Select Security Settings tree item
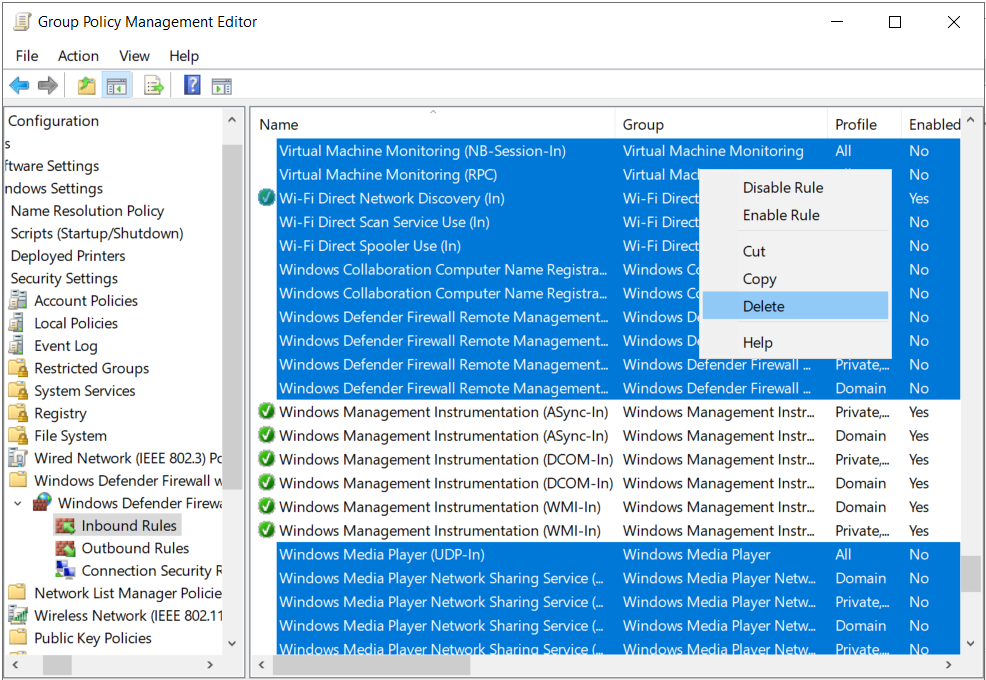Screen dimensions: 986x680 64,278
